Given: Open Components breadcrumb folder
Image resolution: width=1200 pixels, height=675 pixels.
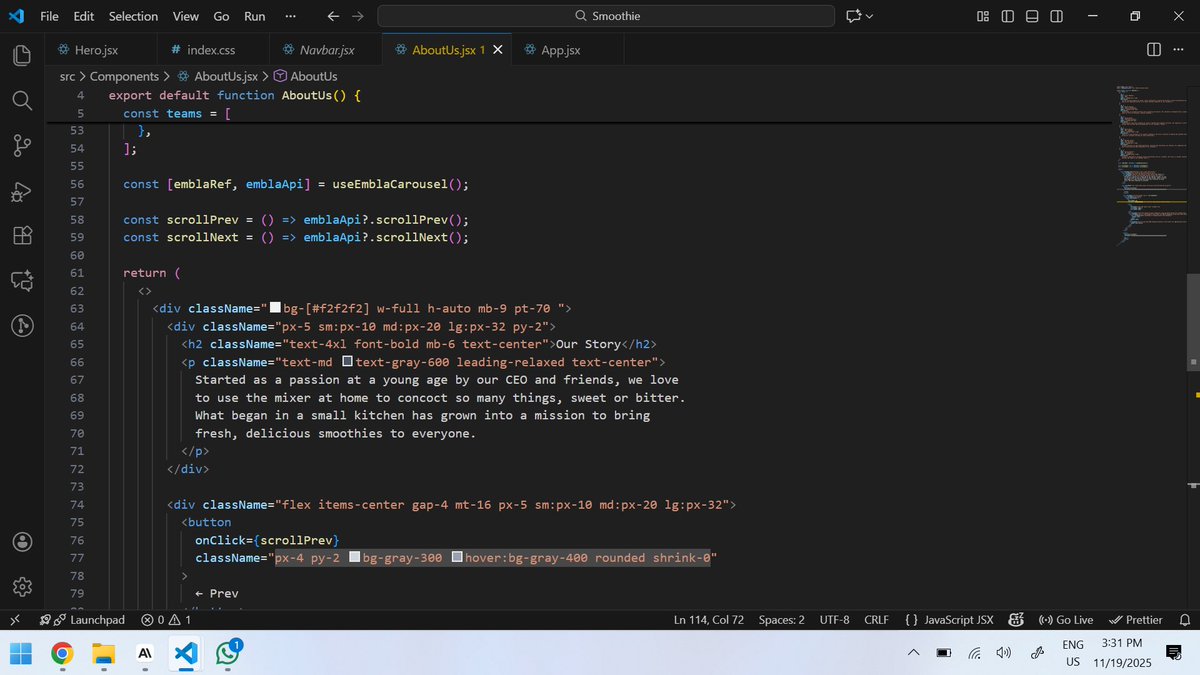Looking at the screenshot, I should pos(124,76).
